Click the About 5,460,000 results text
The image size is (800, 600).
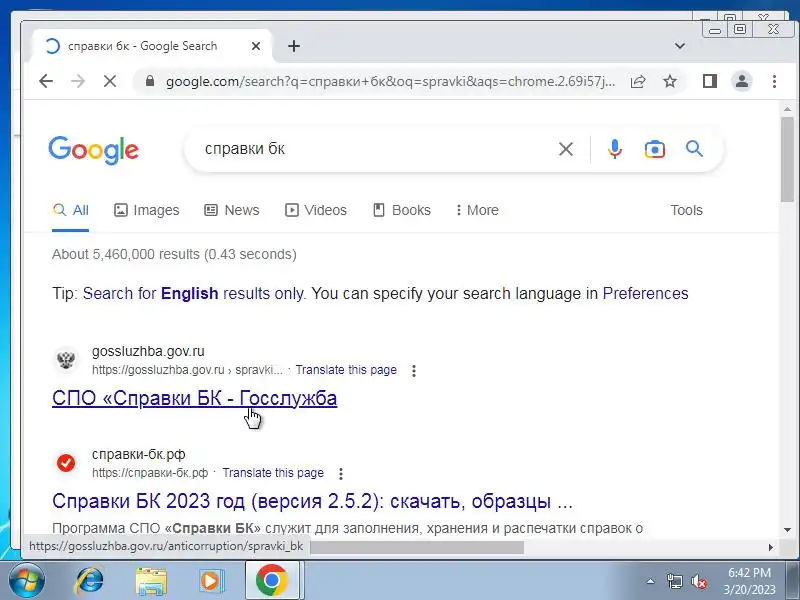174,254
